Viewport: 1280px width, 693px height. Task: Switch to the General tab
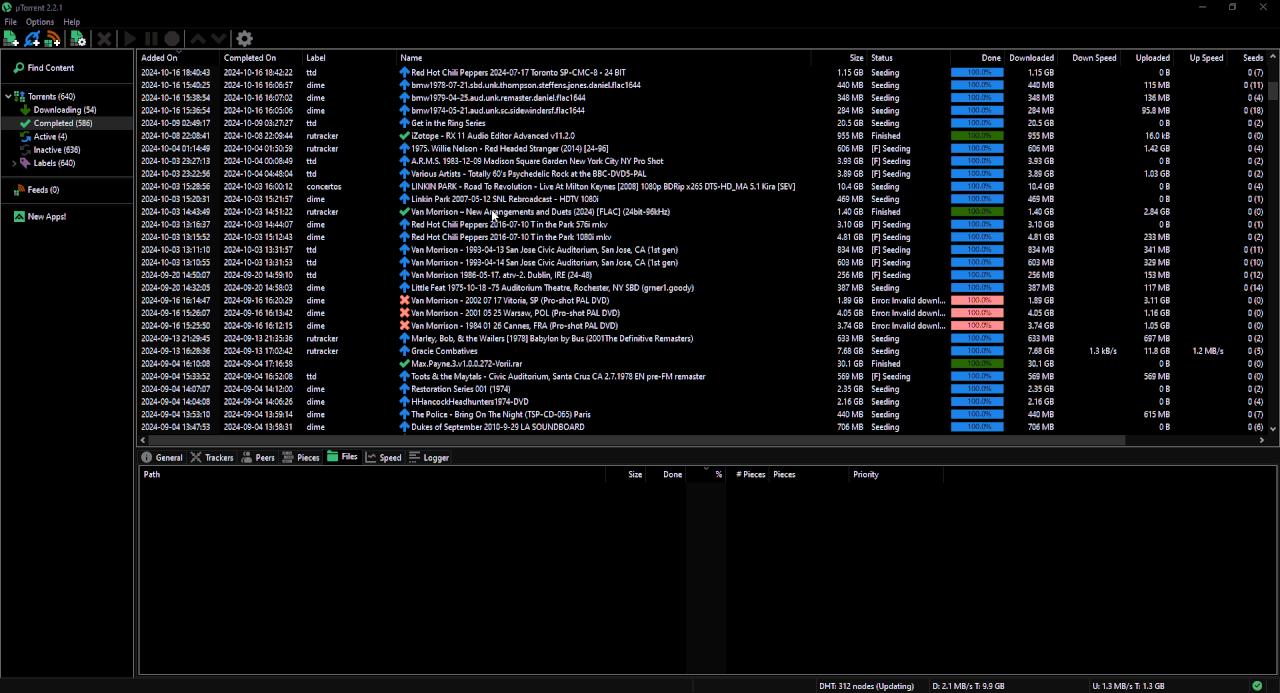pyautogui.click(x=162, y=458)
